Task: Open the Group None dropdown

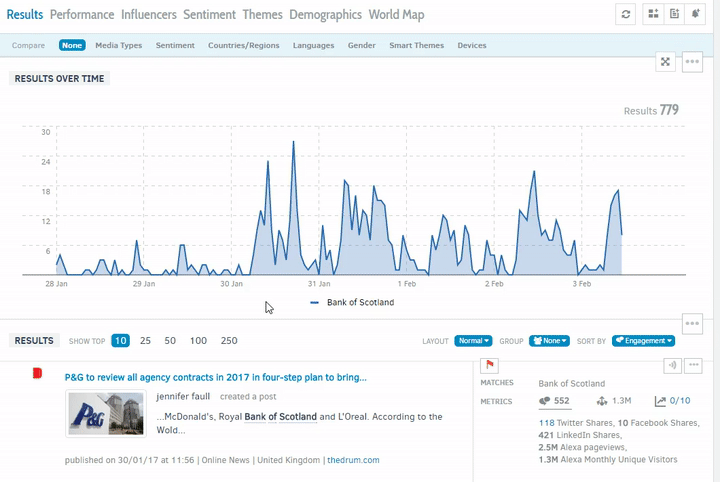Action: (549, 341)
